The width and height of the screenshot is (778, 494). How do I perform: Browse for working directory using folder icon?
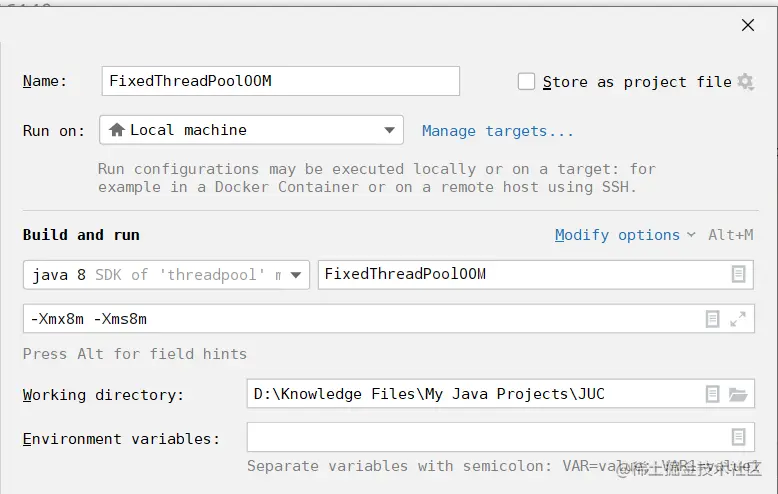coord(738,394)
